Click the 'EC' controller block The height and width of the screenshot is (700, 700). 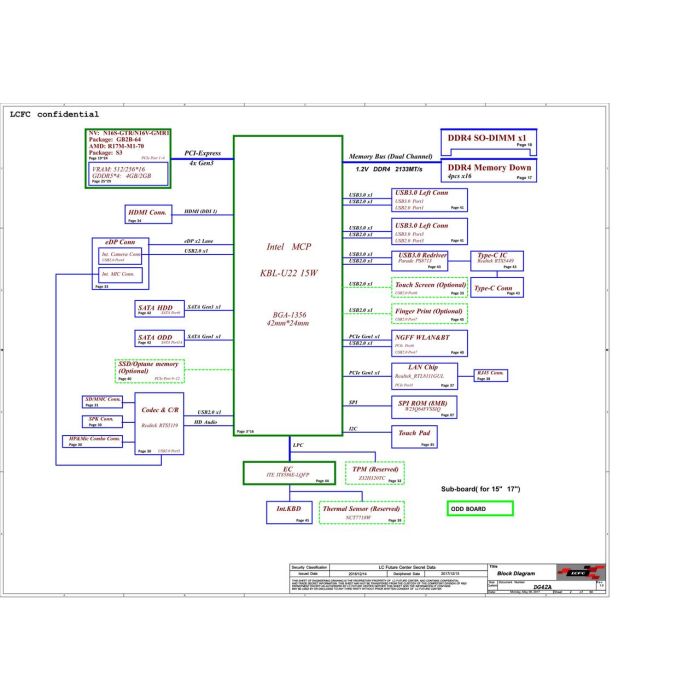(289, 473)
